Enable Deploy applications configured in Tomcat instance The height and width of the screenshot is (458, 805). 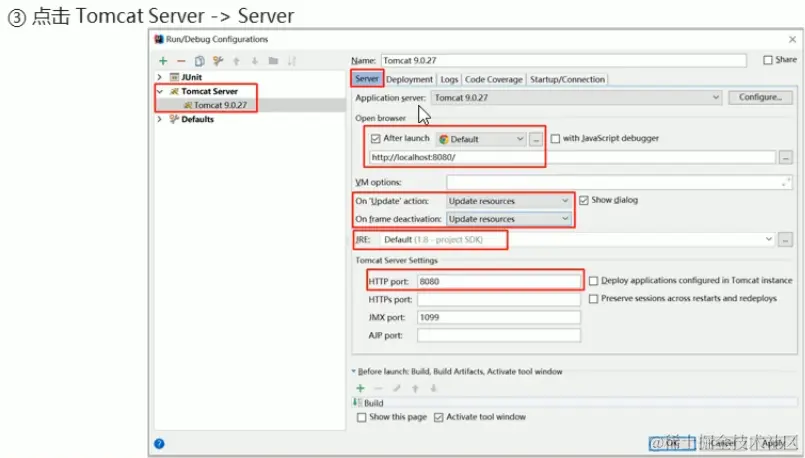pyautogui.click(x=593, y=281)
